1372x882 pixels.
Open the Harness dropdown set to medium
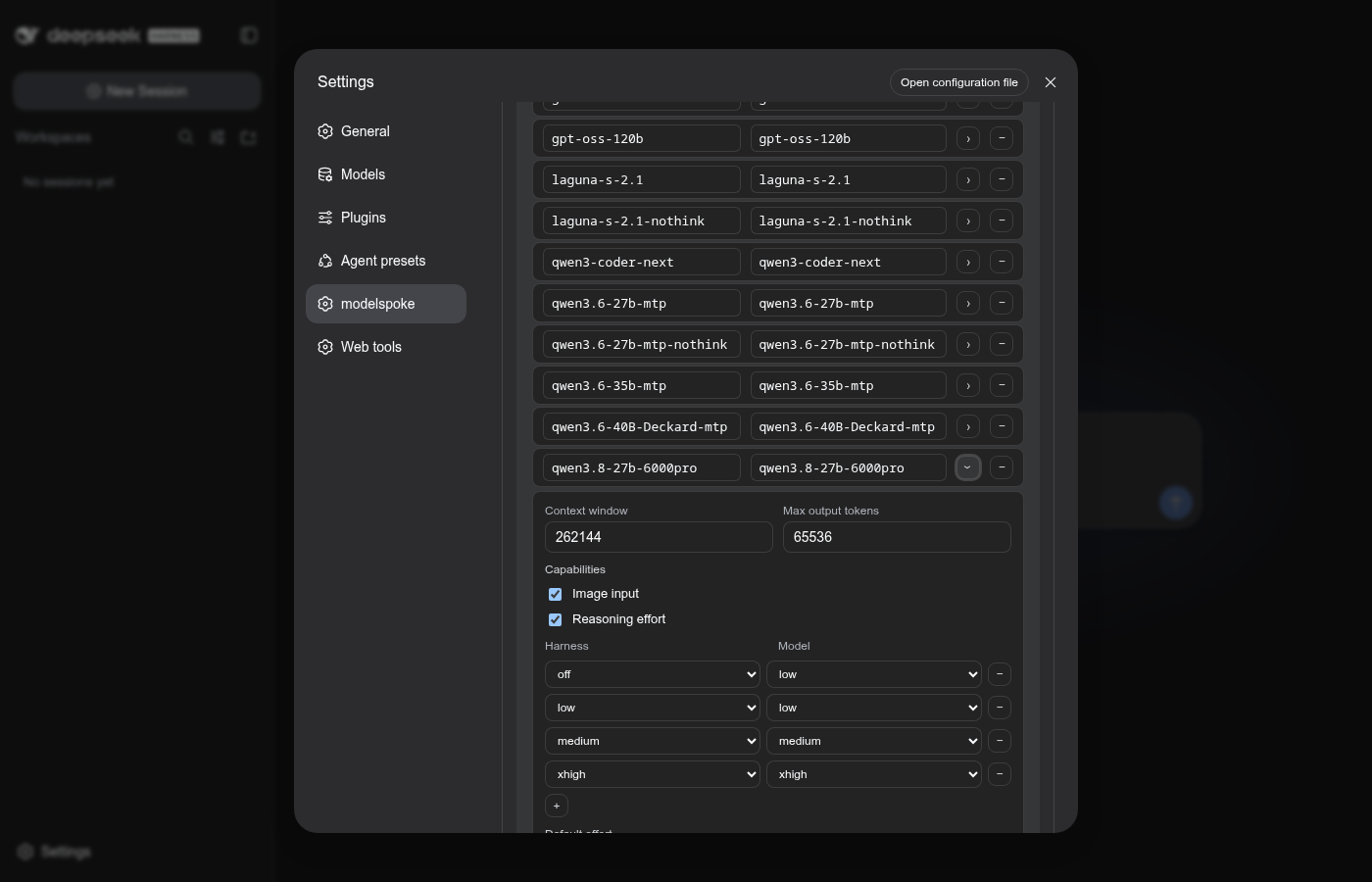[x=653, y=741]
